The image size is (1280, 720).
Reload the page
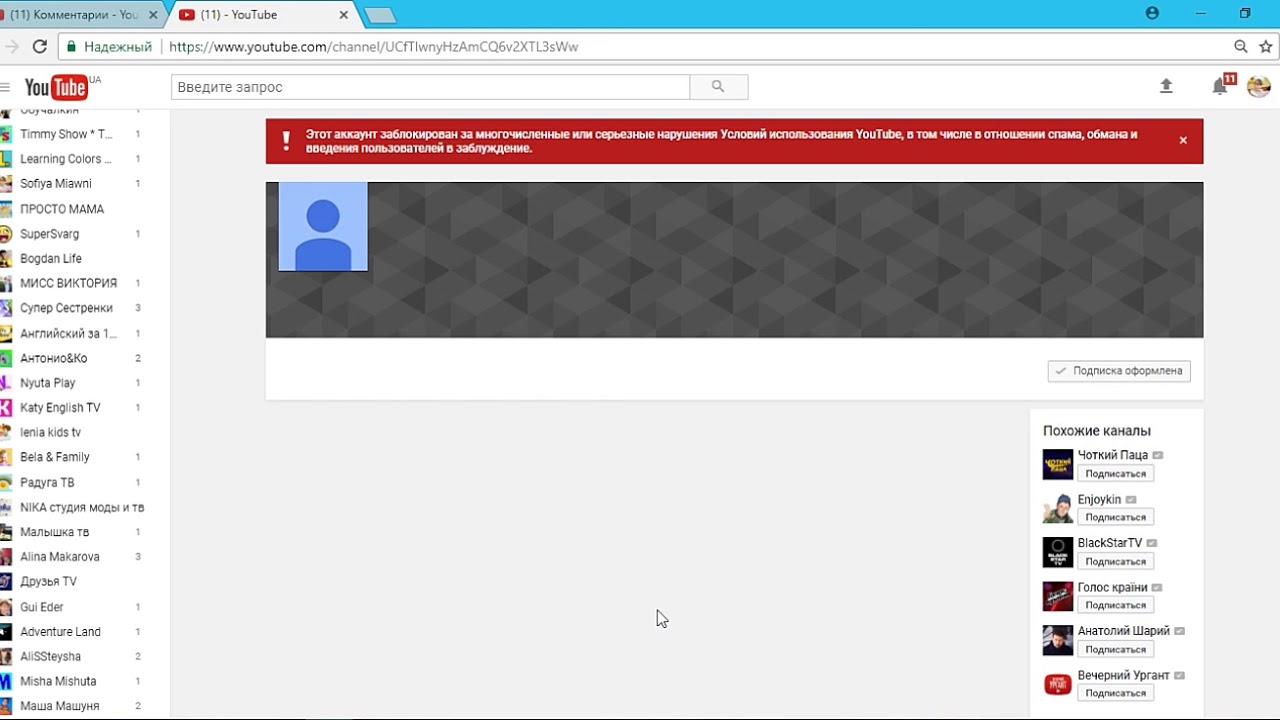40,46
